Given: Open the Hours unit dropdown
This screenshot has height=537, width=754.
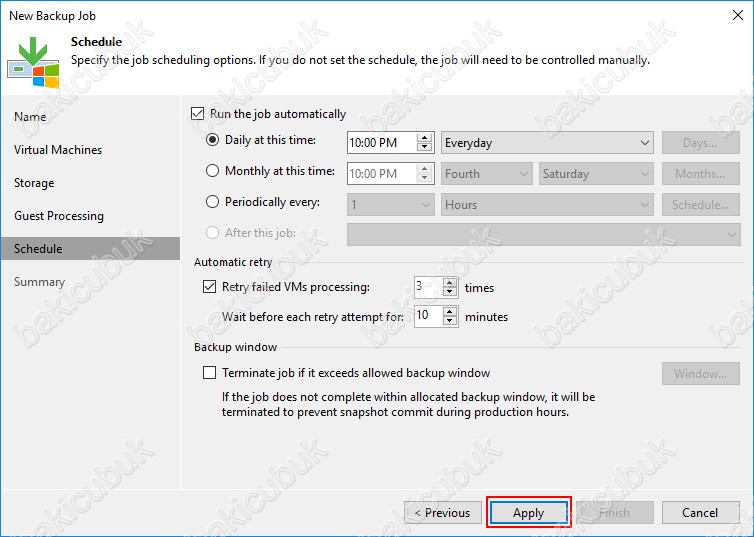Looking at the screenshot, I should tap(547, 205).
